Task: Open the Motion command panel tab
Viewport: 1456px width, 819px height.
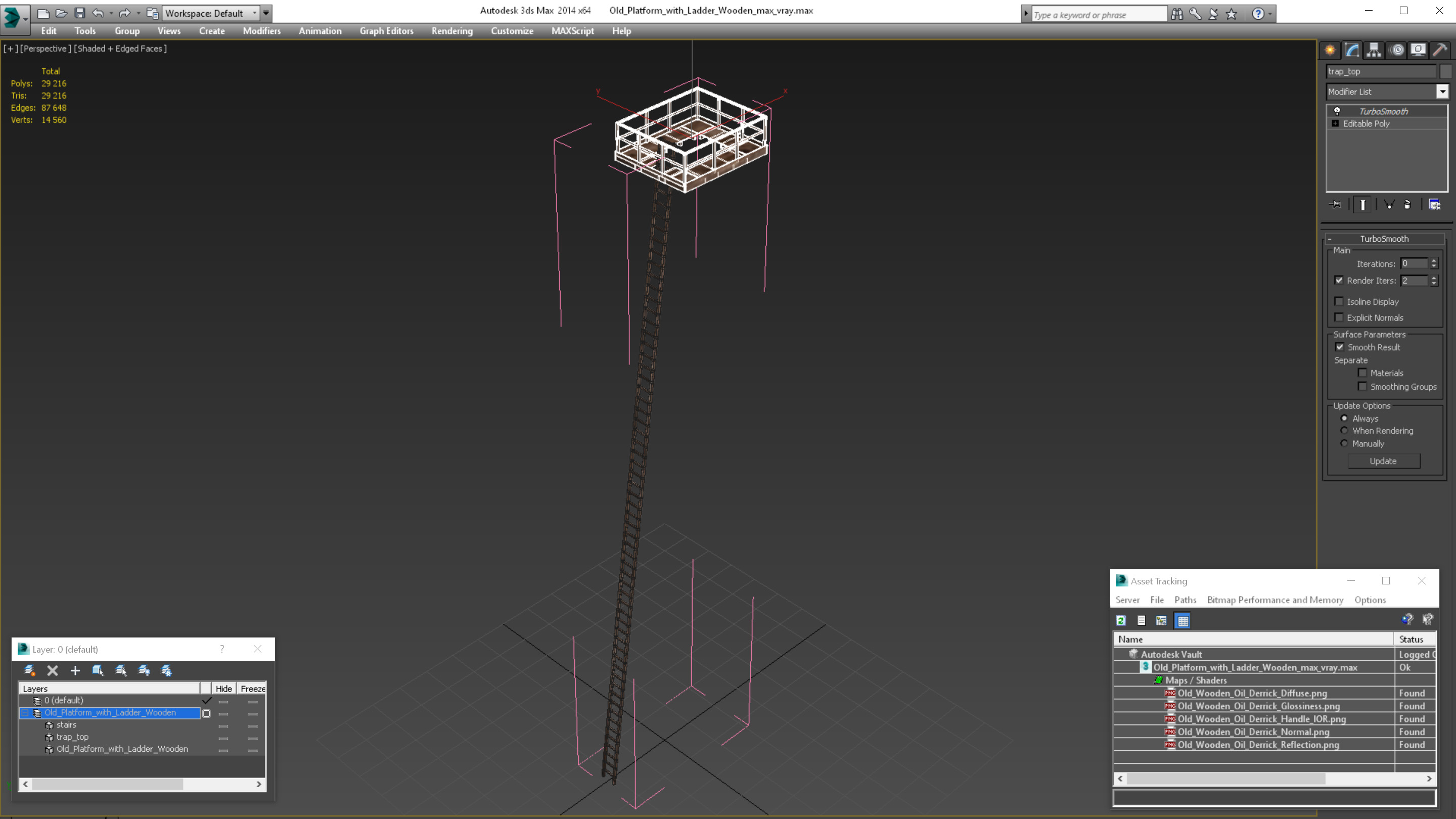Action: (1397, 51)
